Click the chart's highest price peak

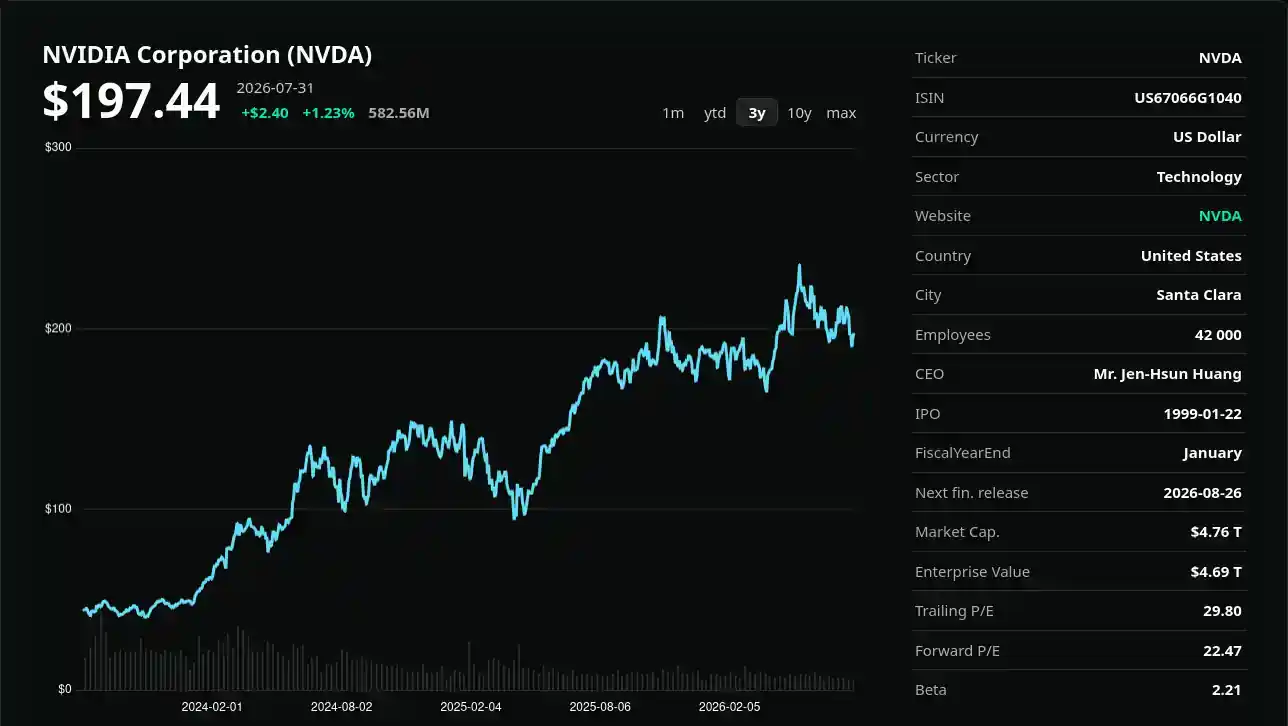[799, 266]
